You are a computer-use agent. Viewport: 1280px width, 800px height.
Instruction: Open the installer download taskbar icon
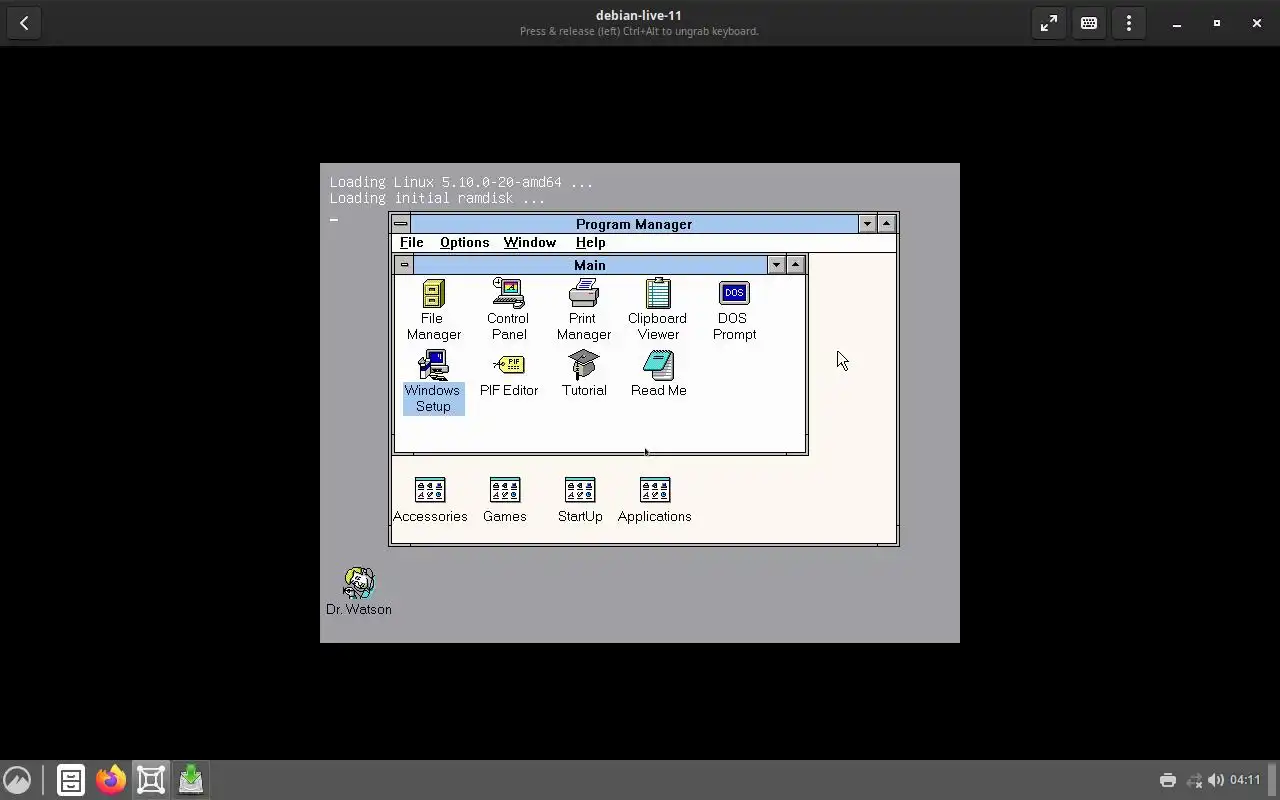pyautogui.click(x=191, y=780)
